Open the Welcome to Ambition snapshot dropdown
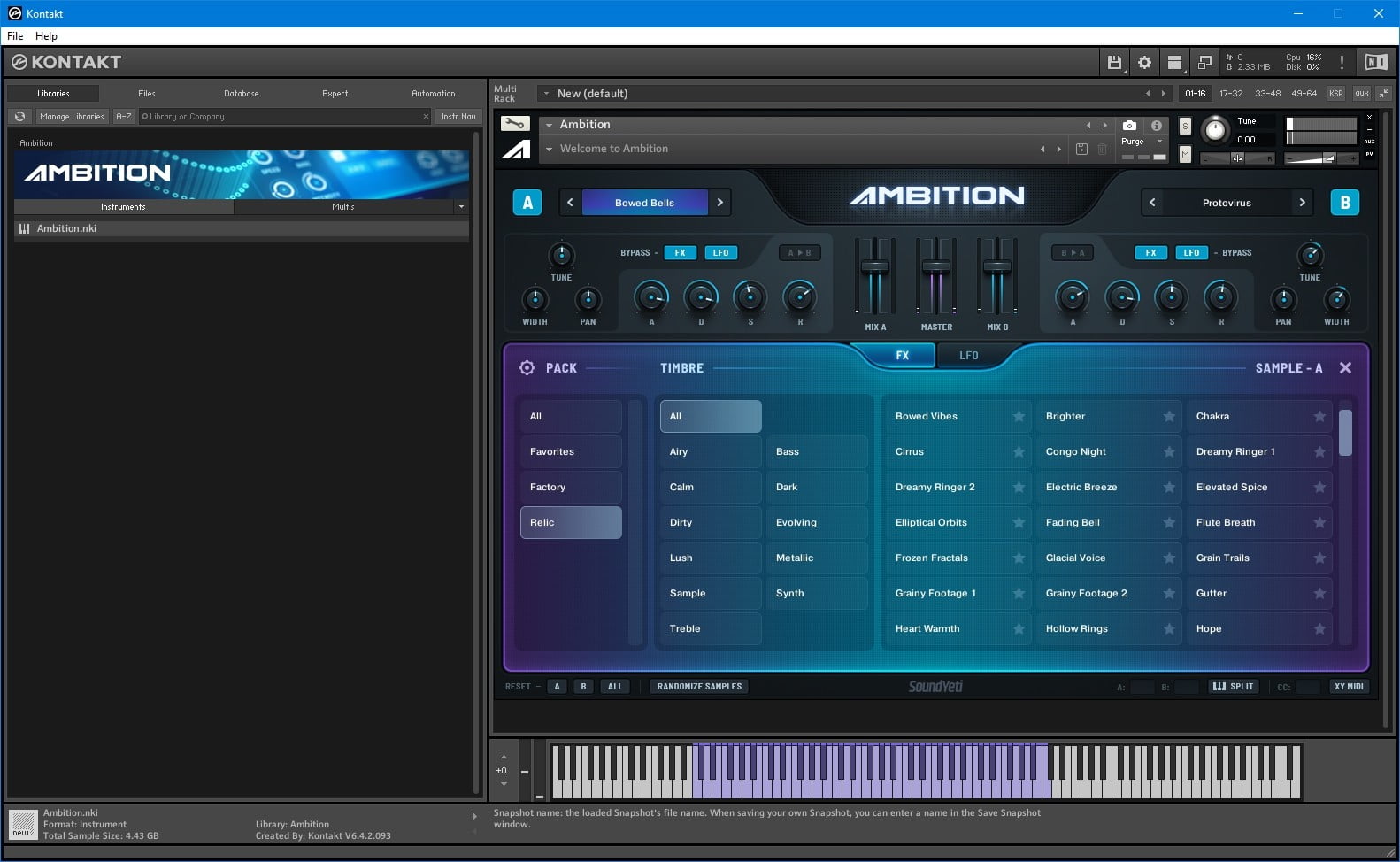This screenshot has width=1400, height=862. point(549,149)
